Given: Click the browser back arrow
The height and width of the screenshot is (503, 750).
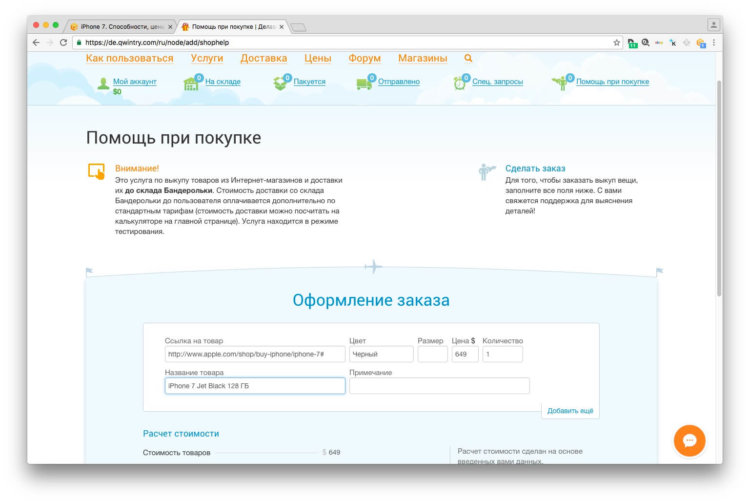Looking at the screenshot, I should [36, 43].
